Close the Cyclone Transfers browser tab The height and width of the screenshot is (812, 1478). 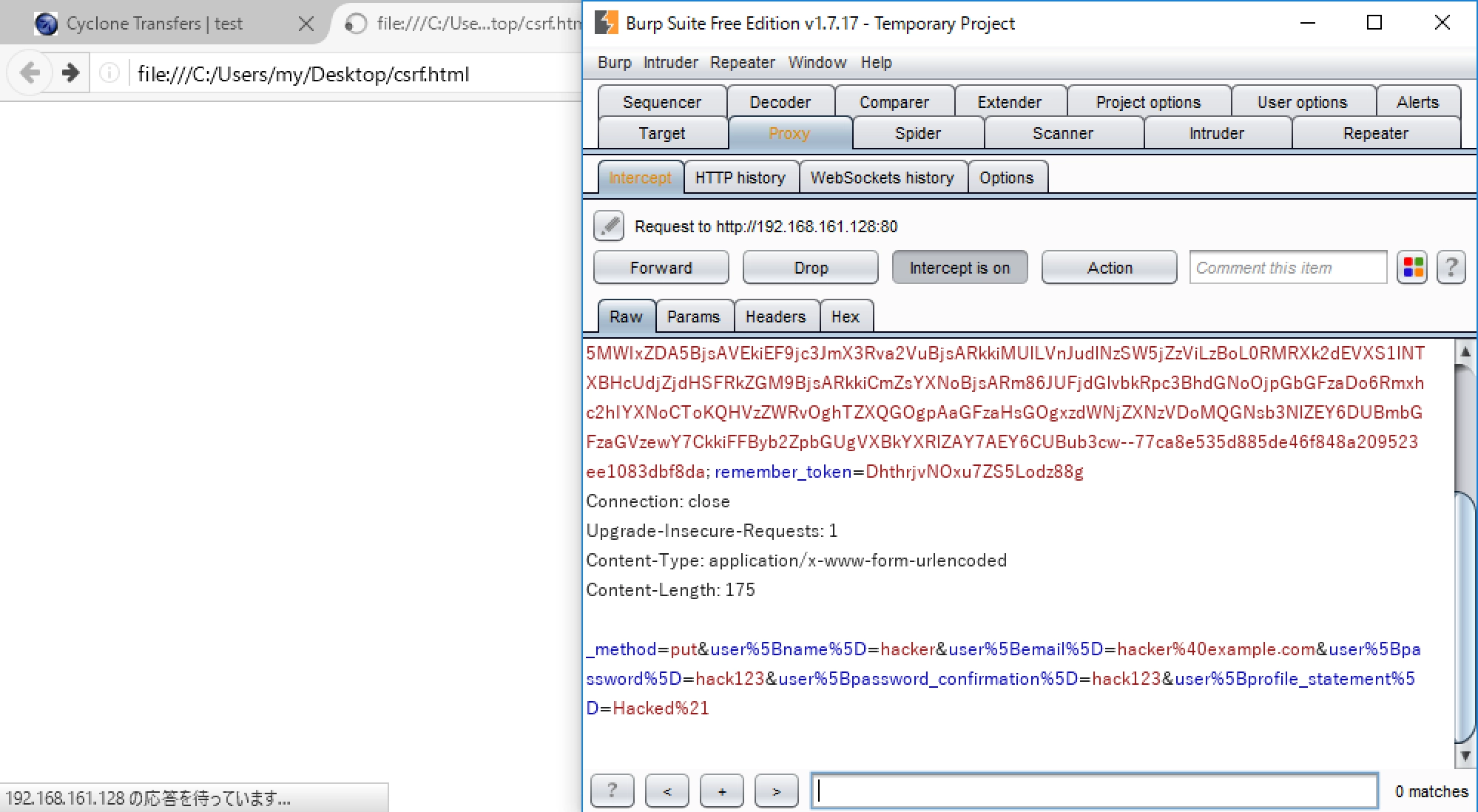click(306, 24)
